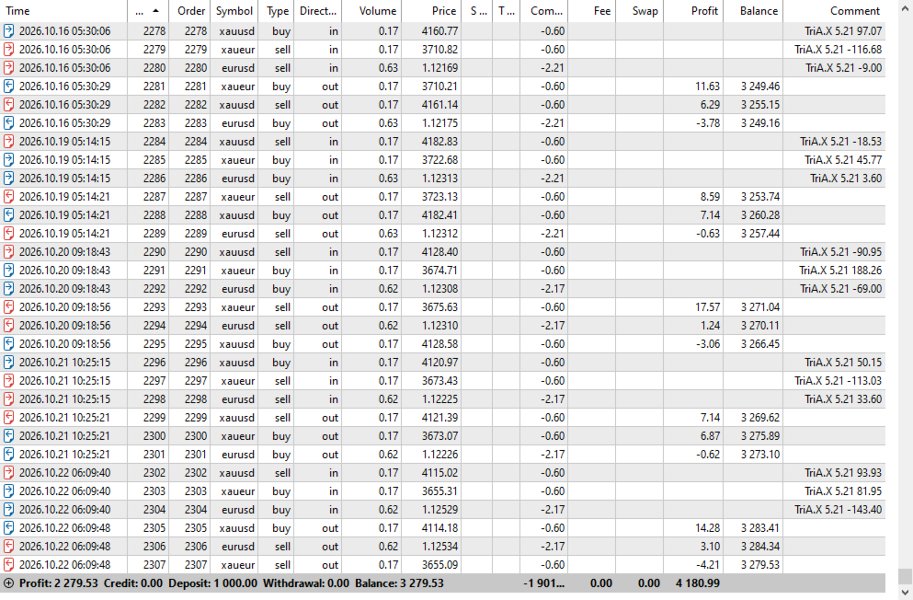The width and height of the screenshot is (913, 600).
Task: Click the summary text 'Deposit: 1 000.00'
Action: (x=213, y=583)
